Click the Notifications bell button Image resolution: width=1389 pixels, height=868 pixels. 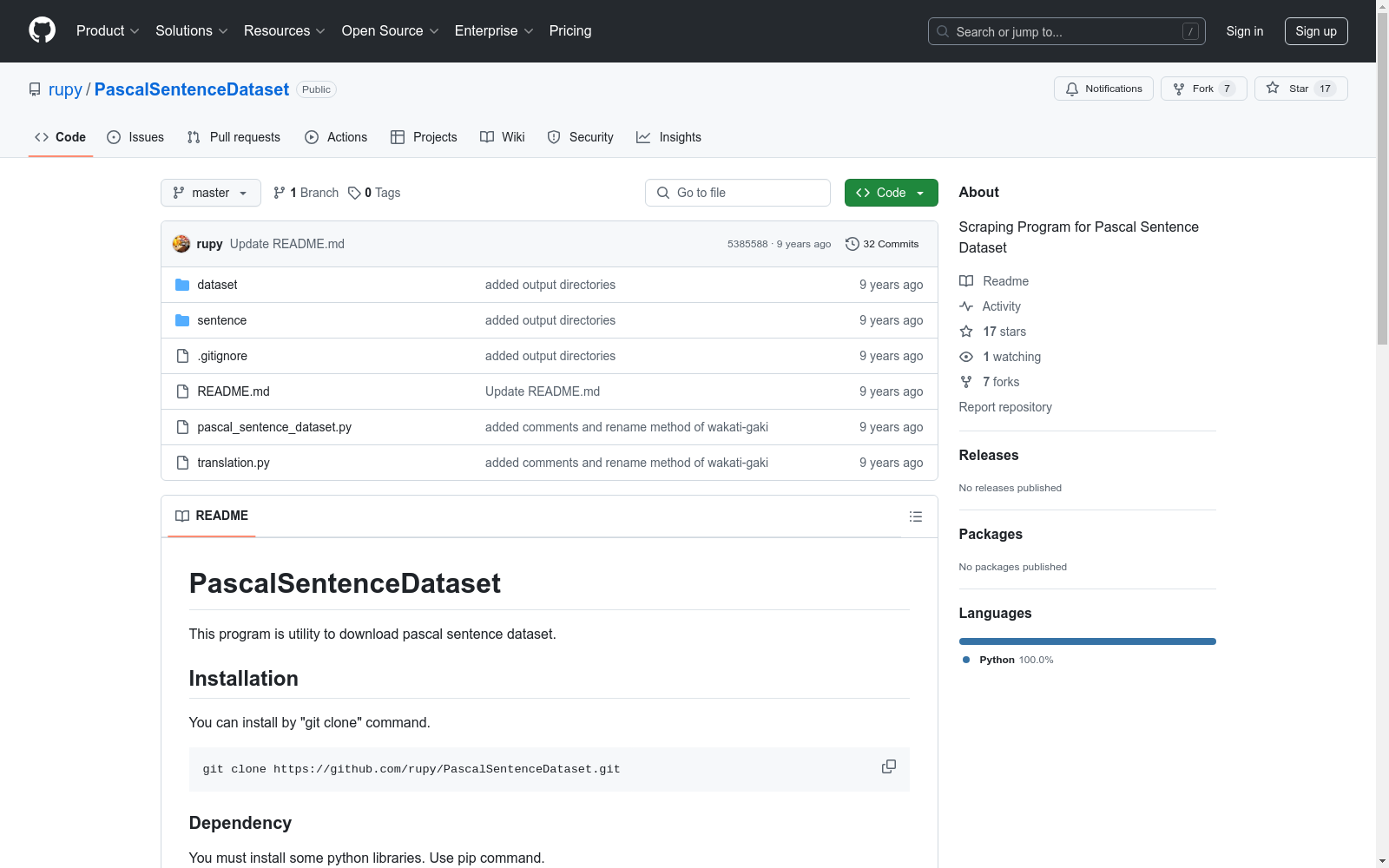1103,89
